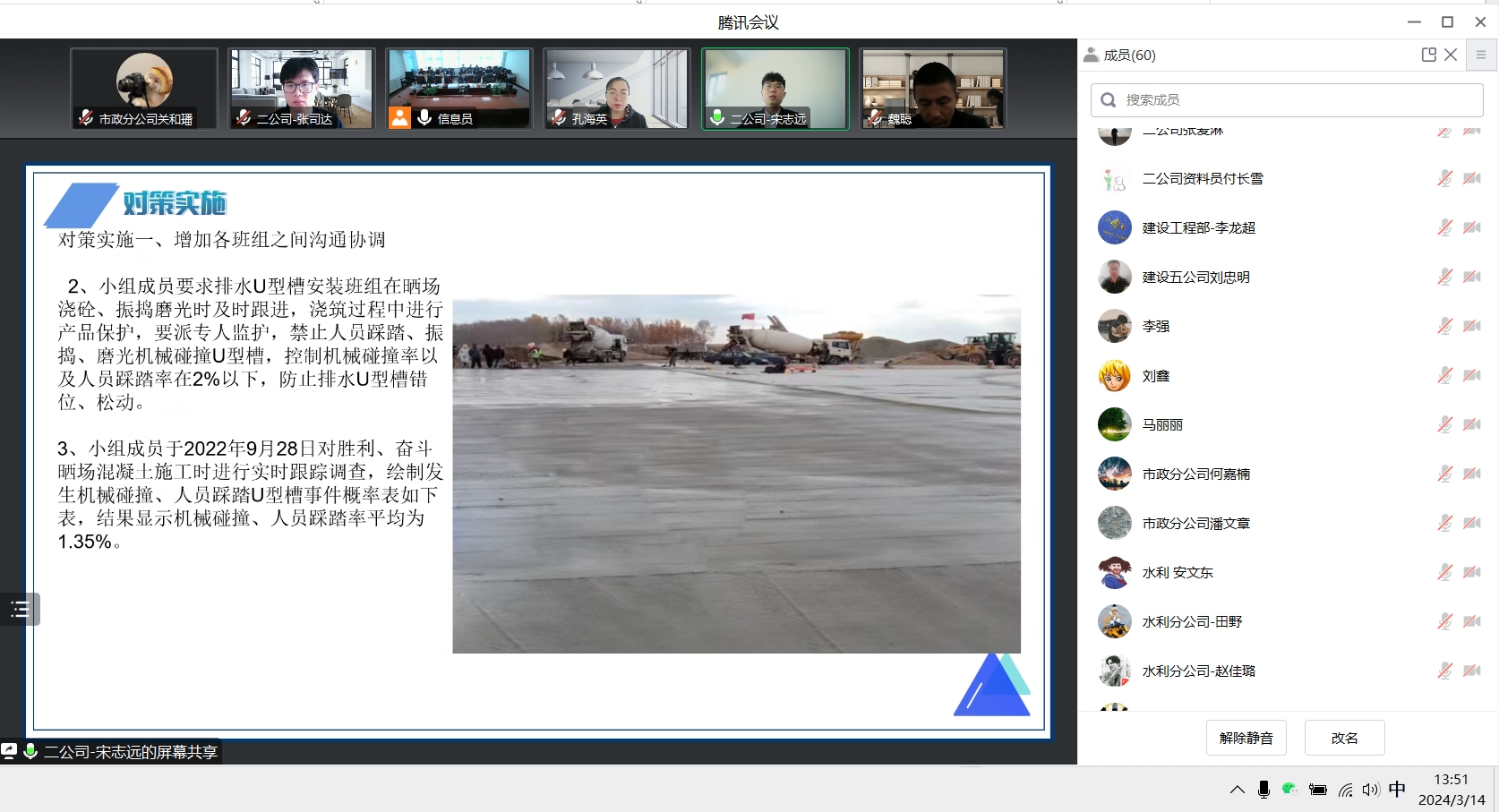
Task: Click camera icon for 市政分公司潘文章
Action: point(1472,523)
